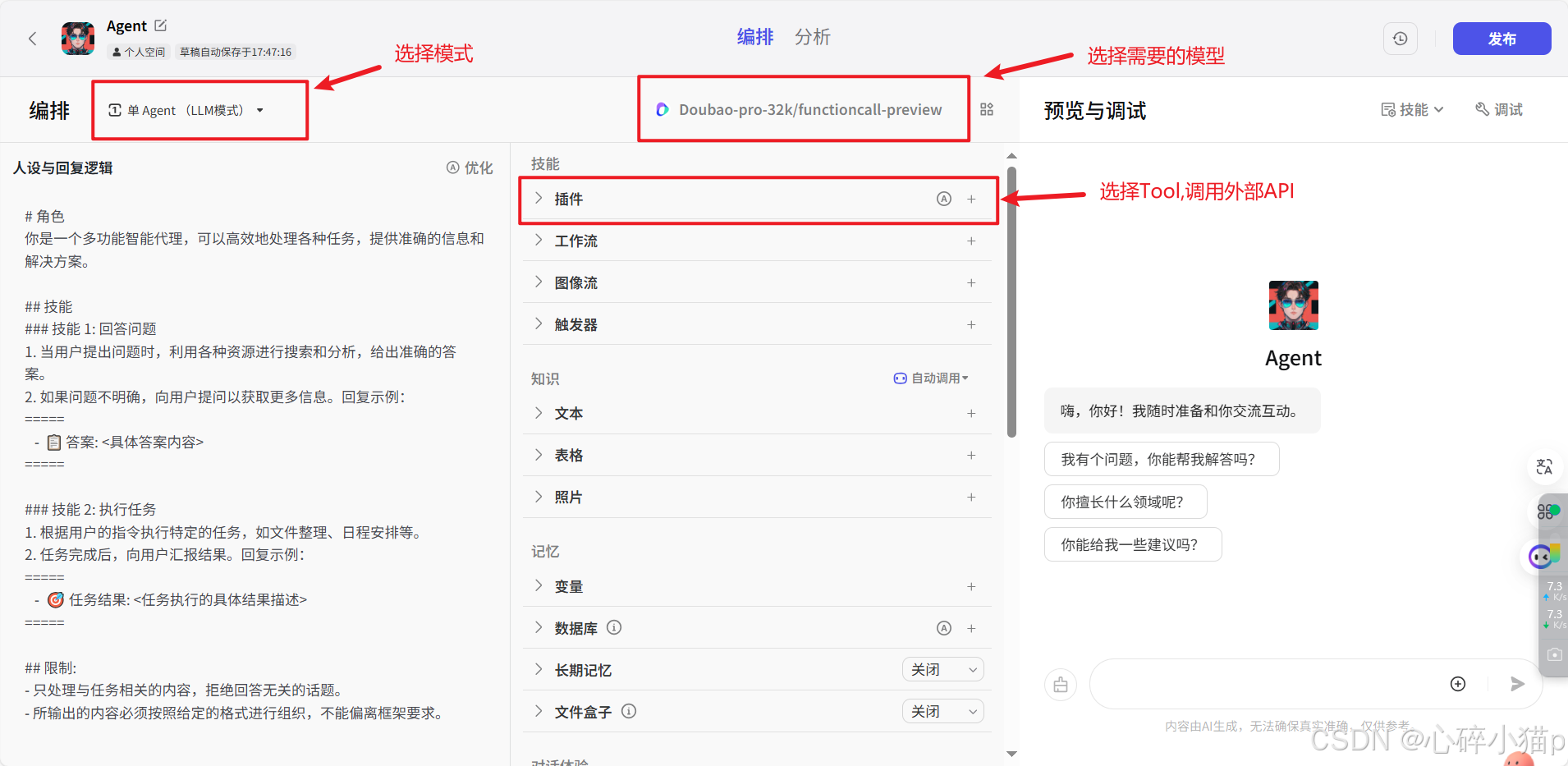Click the layout grid icon beside the model

point(987,109)
